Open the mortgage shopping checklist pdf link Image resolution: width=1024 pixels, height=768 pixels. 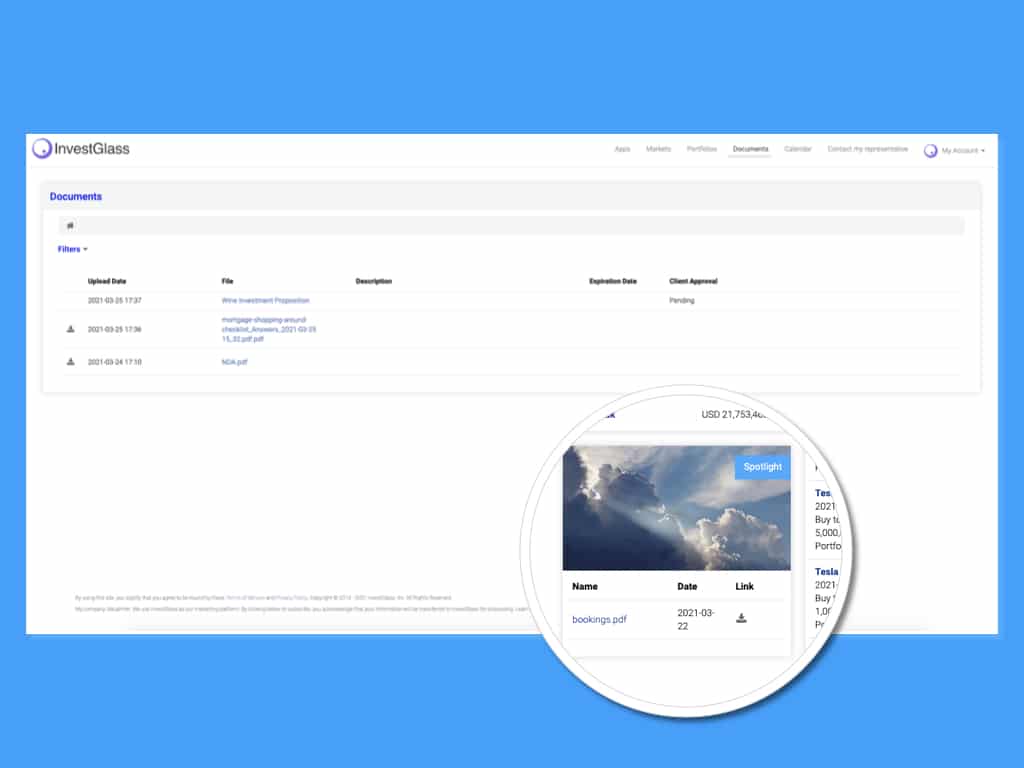(268, 330)
